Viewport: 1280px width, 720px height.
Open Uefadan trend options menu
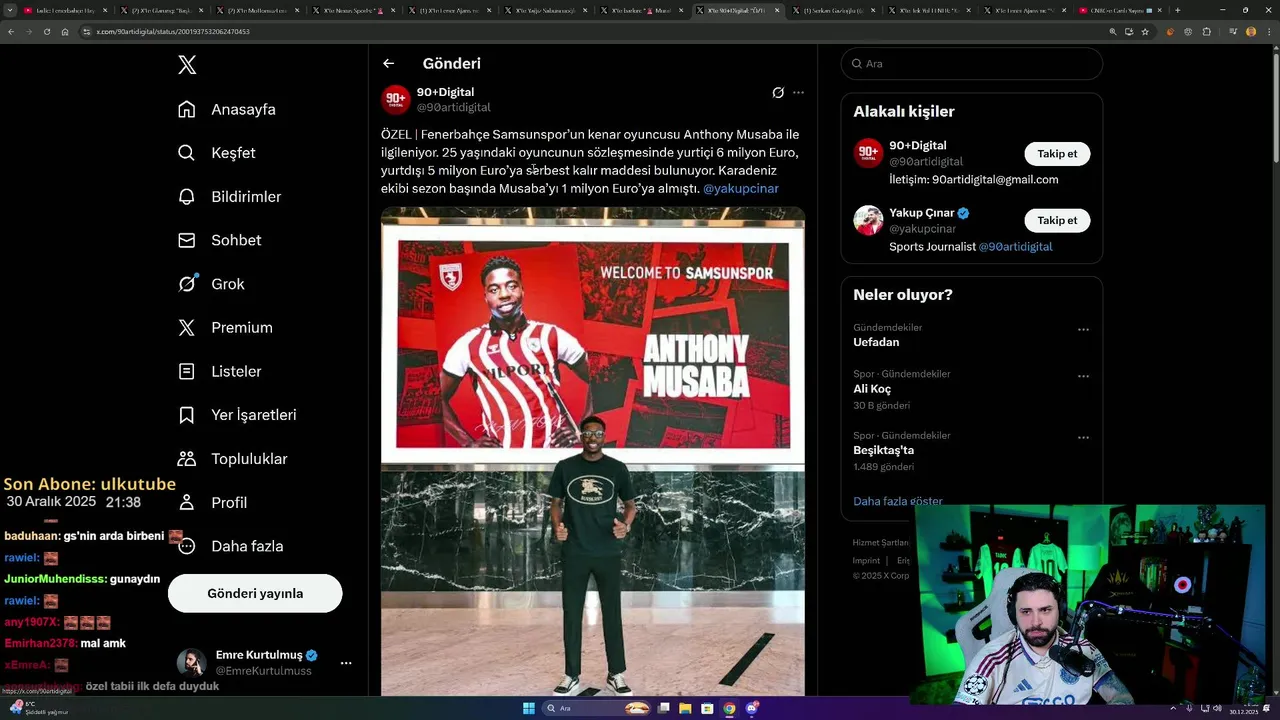pyautogui.click(x=1083, y=329)
